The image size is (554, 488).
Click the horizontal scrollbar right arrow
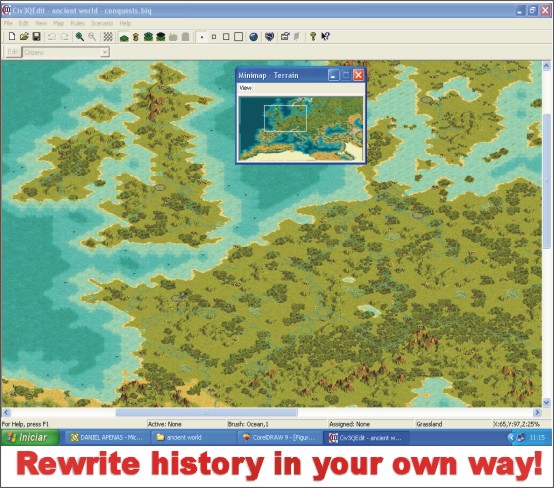point(537,412)
